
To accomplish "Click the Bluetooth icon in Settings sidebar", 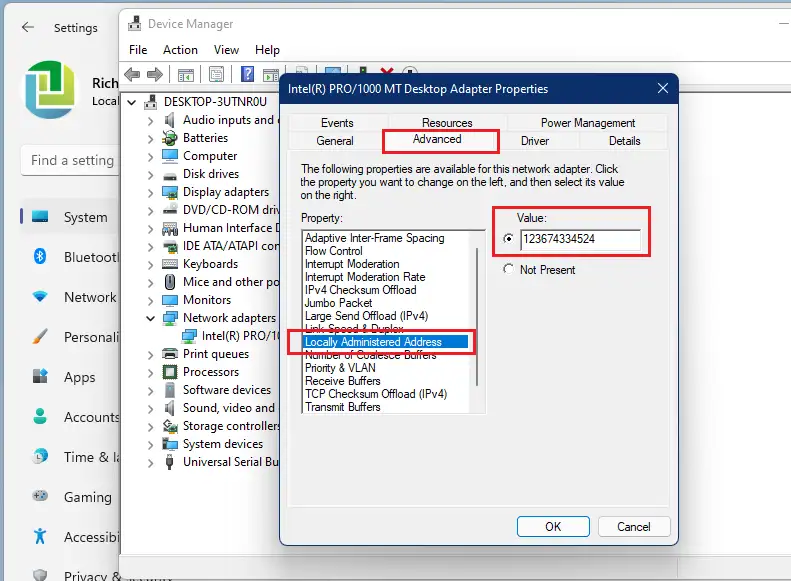I will [x=40, y=256].
